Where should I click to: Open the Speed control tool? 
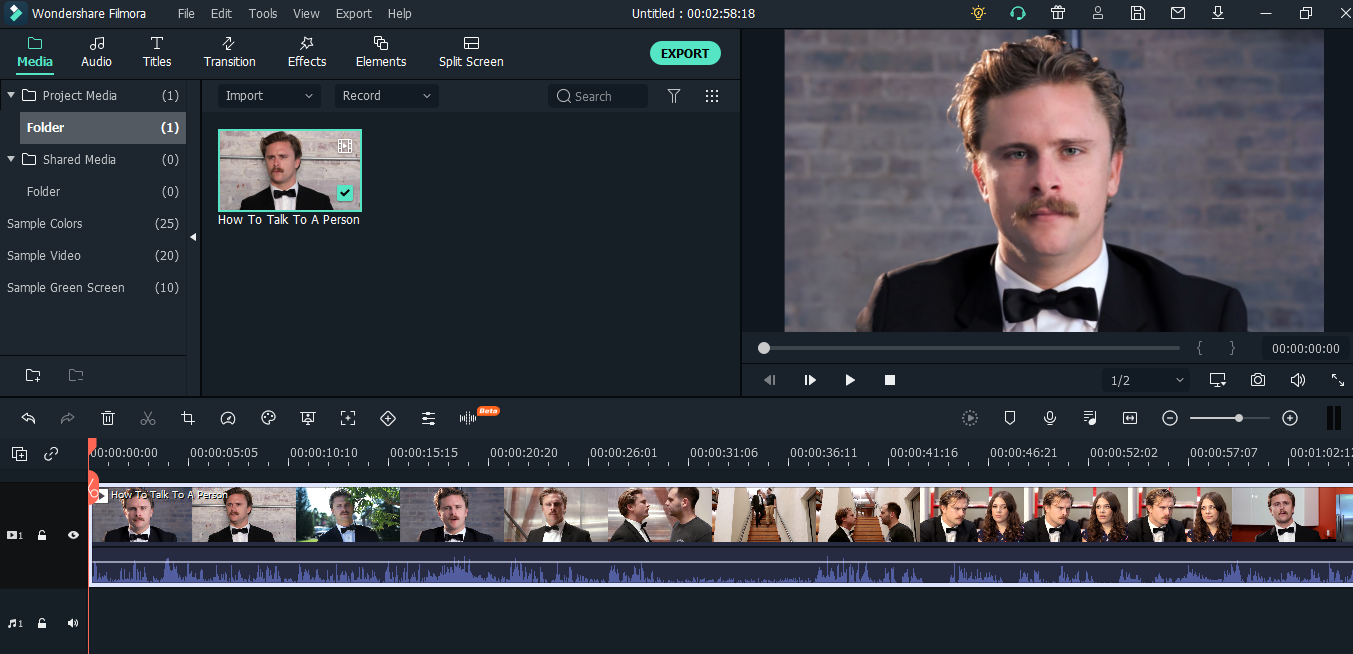228,418
